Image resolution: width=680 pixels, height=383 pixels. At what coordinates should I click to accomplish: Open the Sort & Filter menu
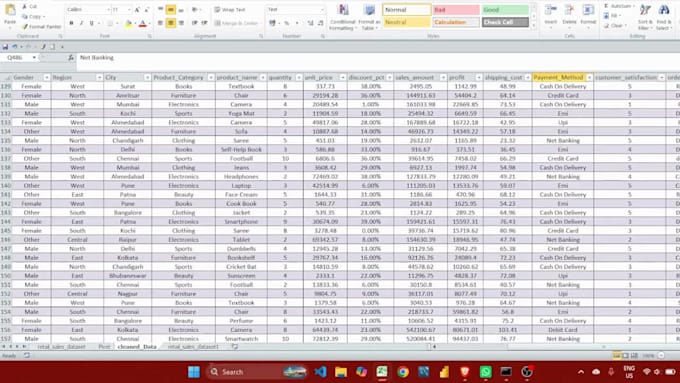tap(644, 16)
